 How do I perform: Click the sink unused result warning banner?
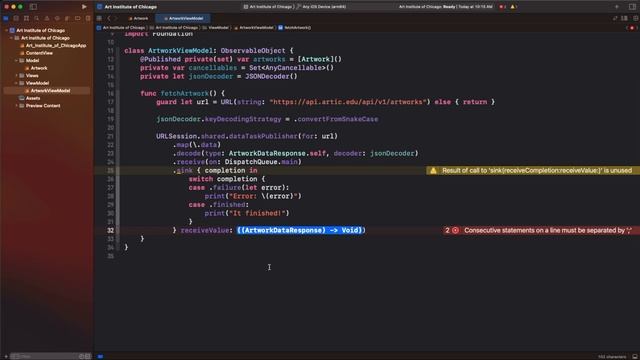click(533, 171)
